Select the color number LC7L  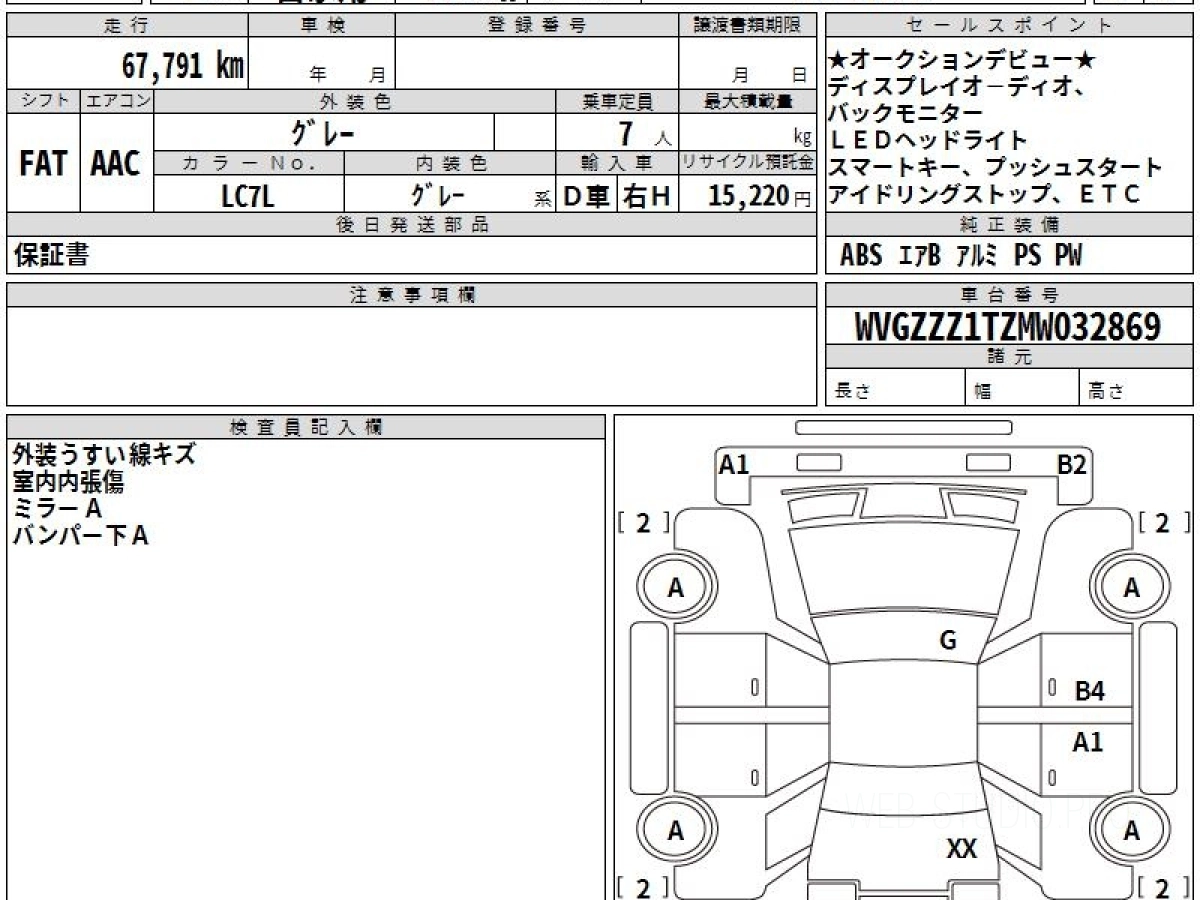(x=247, y=196)
